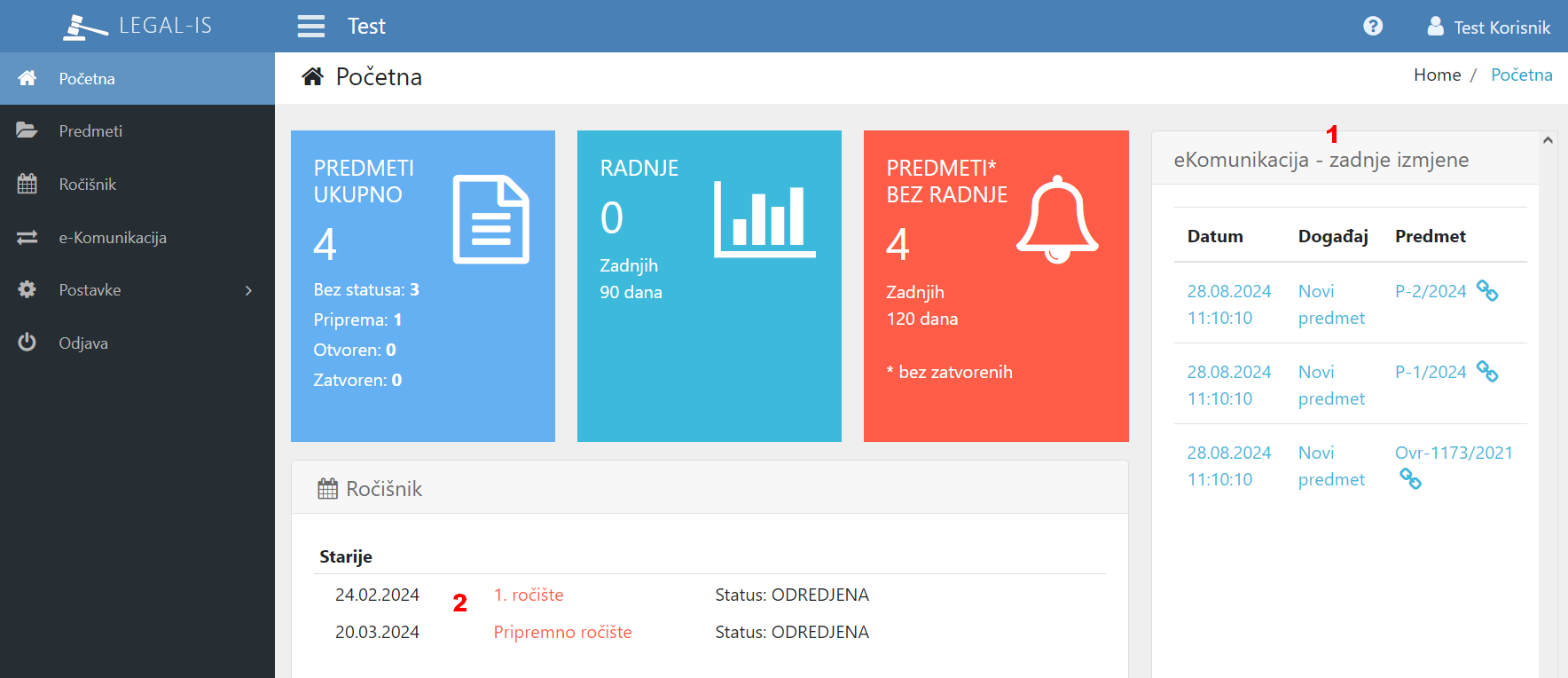Viewport: 1568px width, 678px height.
Task: Click the document icon in Predmeti ukupno
Action: pyautogui.click(x=490, y=219)
